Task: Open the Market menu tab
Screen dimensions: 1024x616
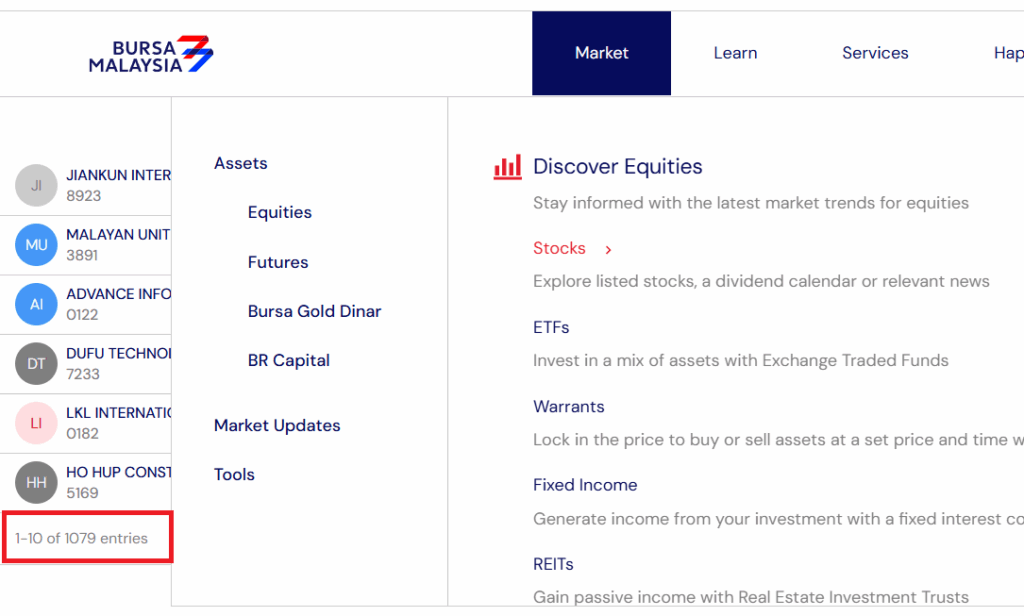Action: click(601, 53)
